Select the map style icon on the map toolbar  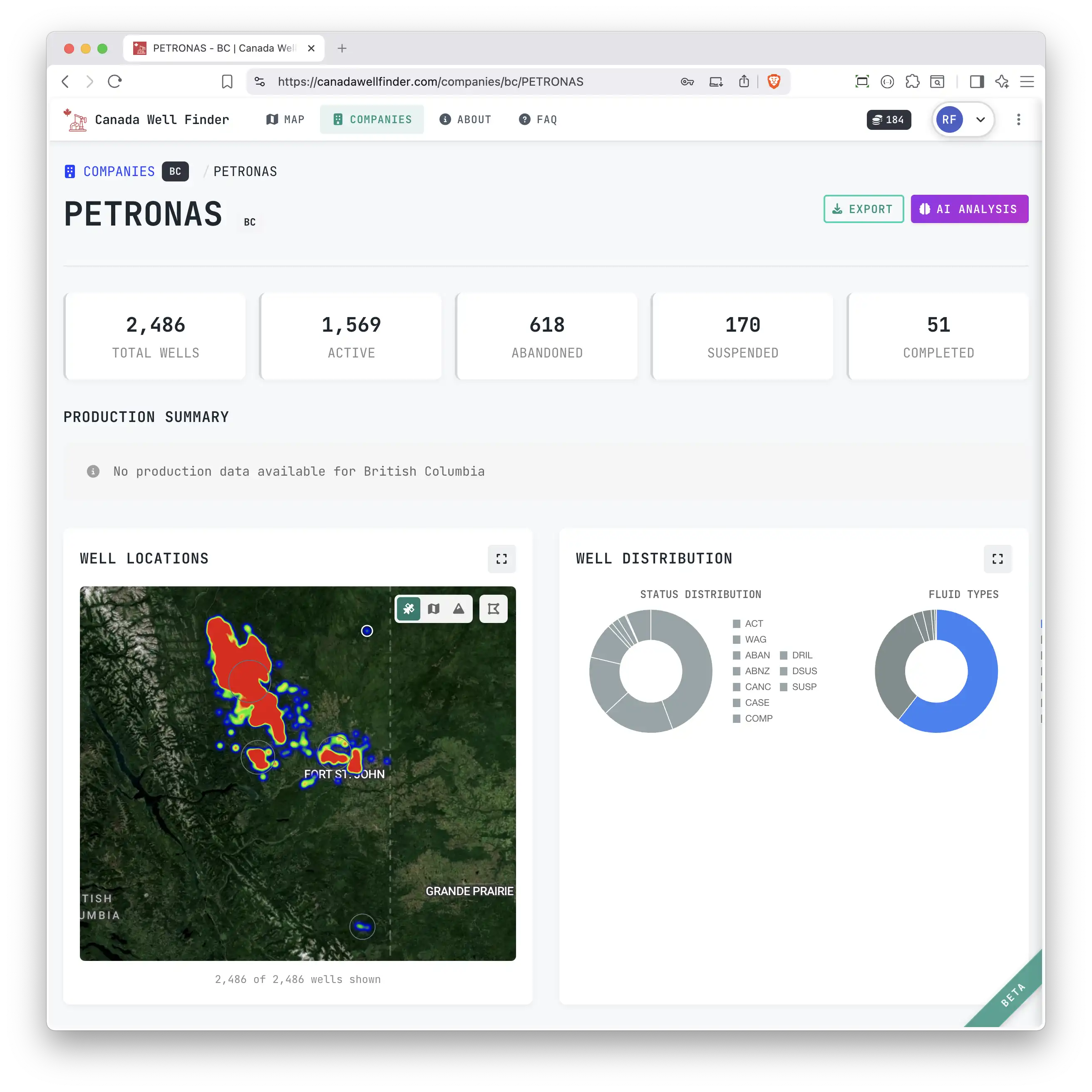(434, 609)
